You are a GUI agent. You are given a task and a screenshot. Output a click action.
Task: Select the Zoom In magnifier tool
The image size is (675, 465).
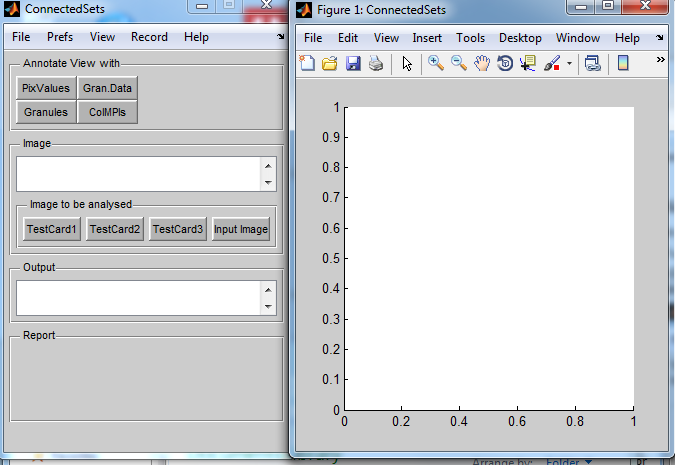coord(436,64)
